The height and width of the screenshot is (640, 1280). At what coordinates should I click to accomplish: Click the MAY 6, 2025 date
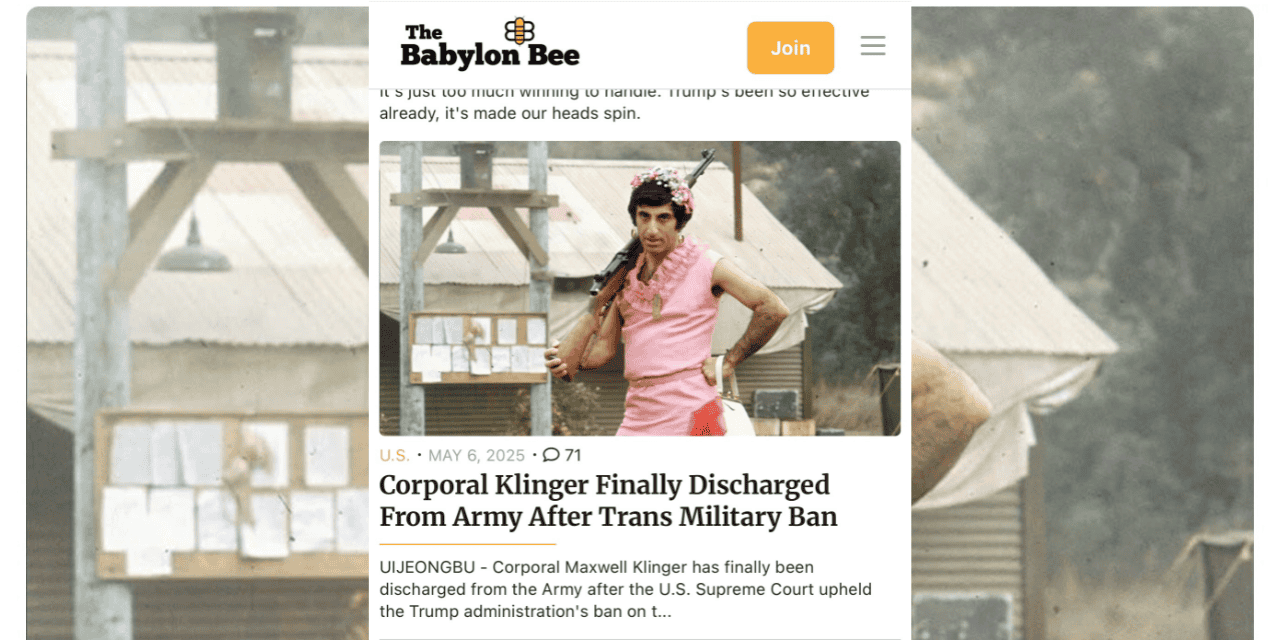point(477,455)
